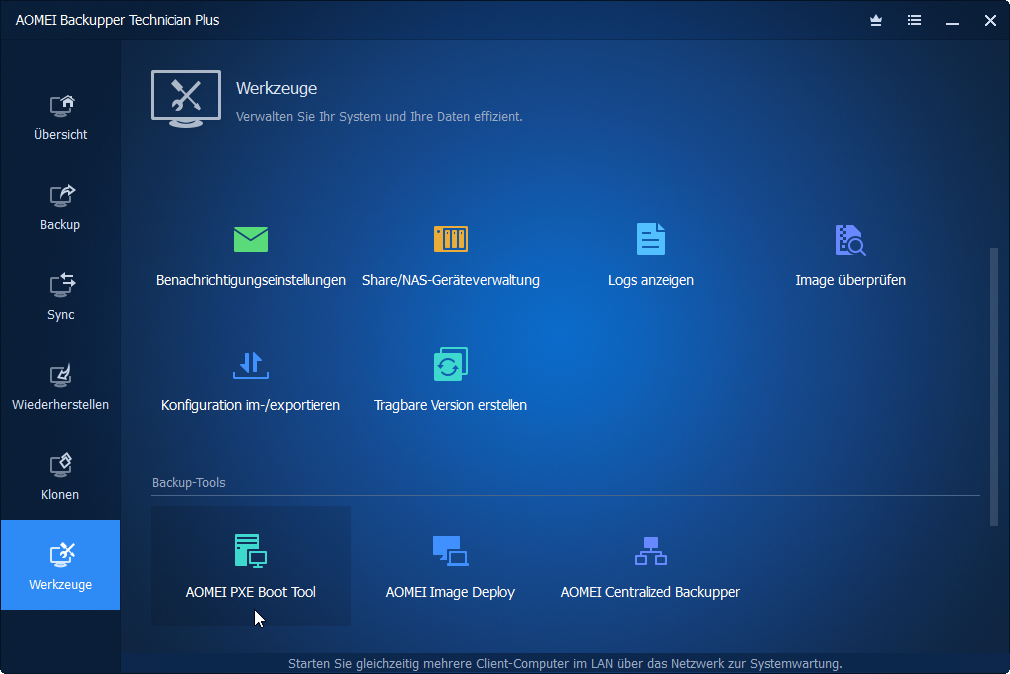Select the Werkzeuge sidebar tab

click(x=61, y=565)
